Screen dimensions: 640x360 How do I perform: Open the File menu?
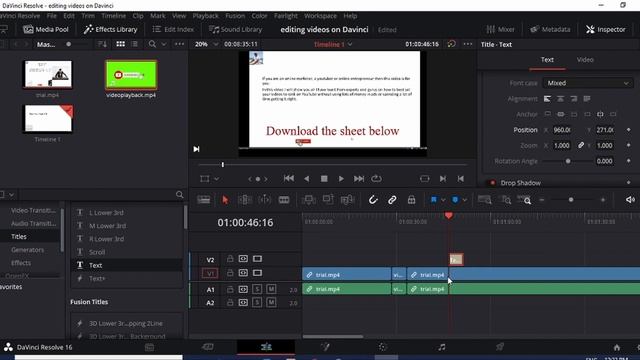click(x=51, y=16)
